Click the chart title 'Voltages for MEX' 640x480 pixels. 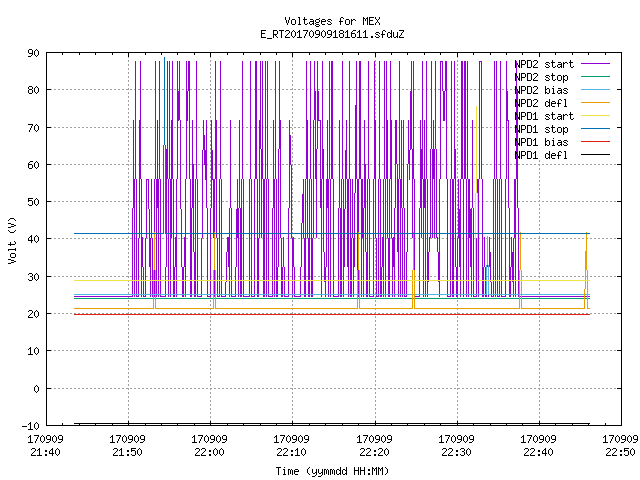332,21
